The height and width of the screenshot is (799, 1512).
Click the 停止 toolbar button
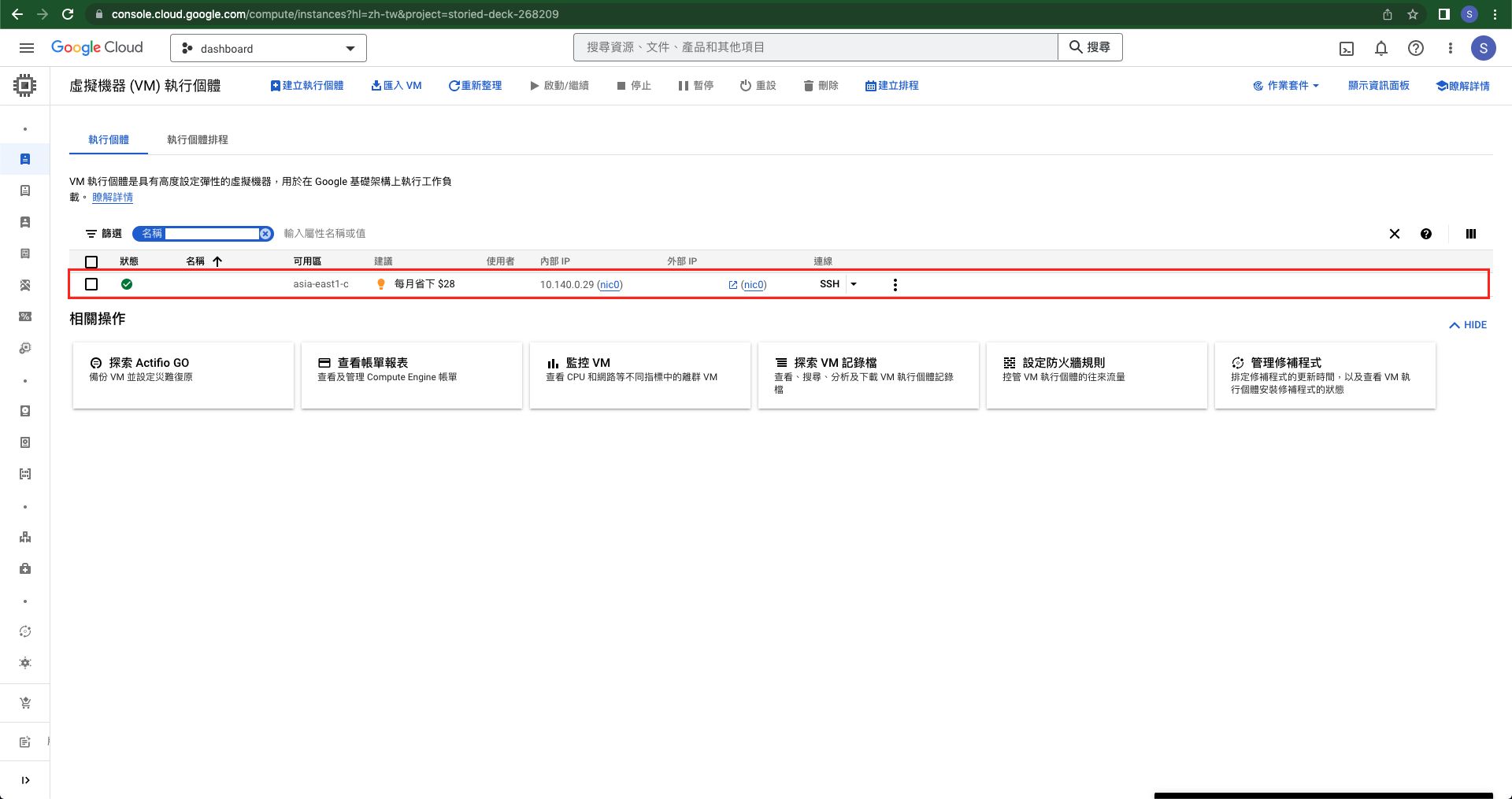point(634,86)
